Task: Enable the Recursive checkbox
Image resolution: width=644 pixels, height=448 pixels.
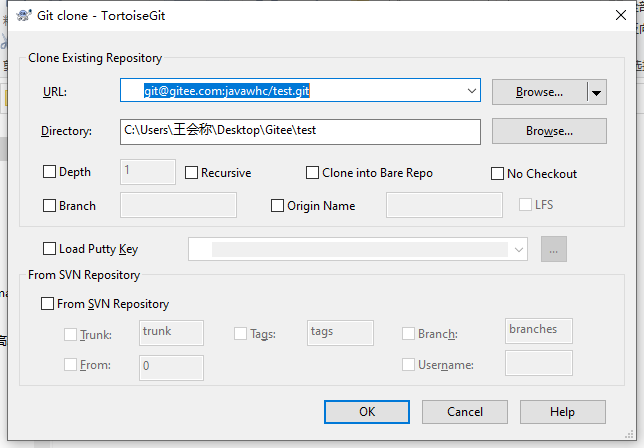Action: 191,172
